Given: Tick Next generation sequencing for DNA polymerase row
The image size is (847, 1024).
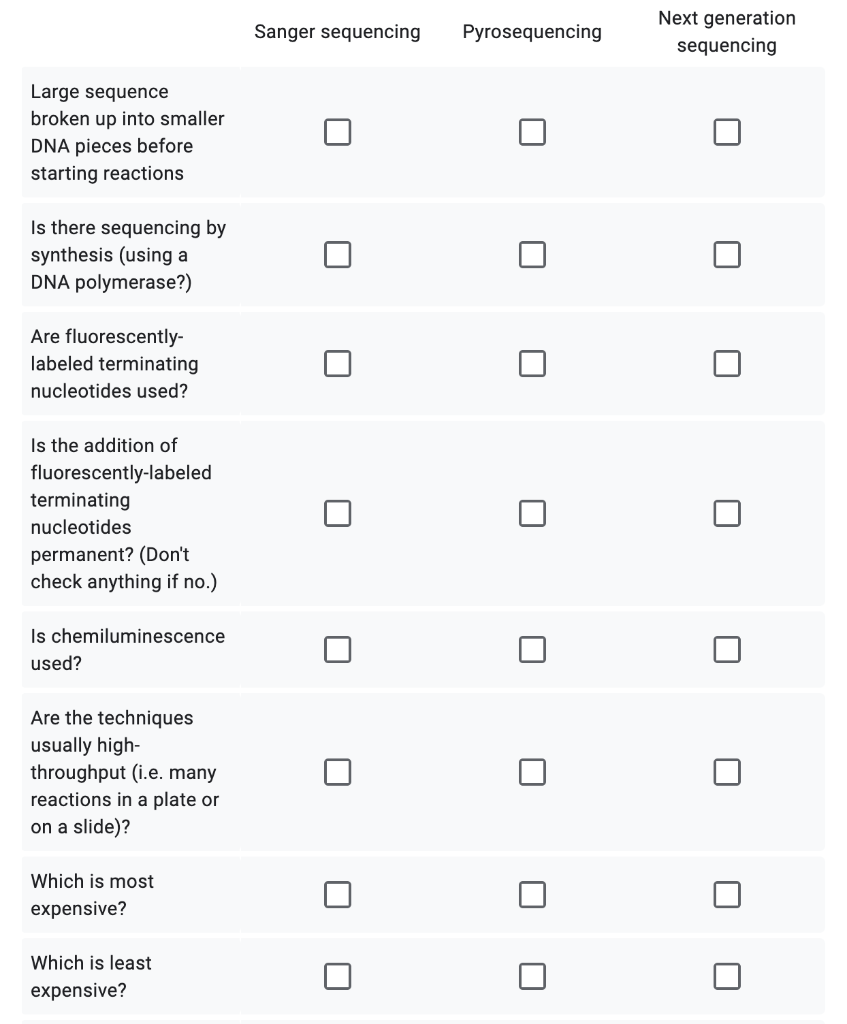Looking at the screenshot, I should (x=727, y=255).
